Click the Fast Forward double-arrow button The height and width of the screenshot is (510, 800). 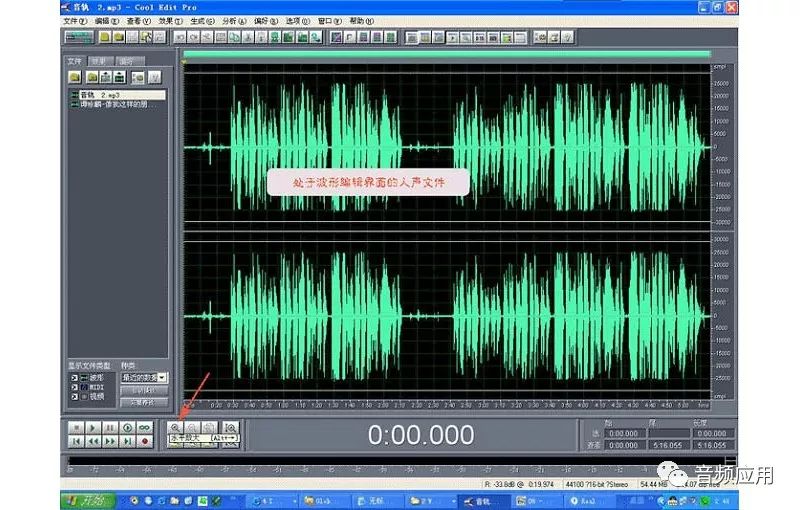click(x=110, y=442)
